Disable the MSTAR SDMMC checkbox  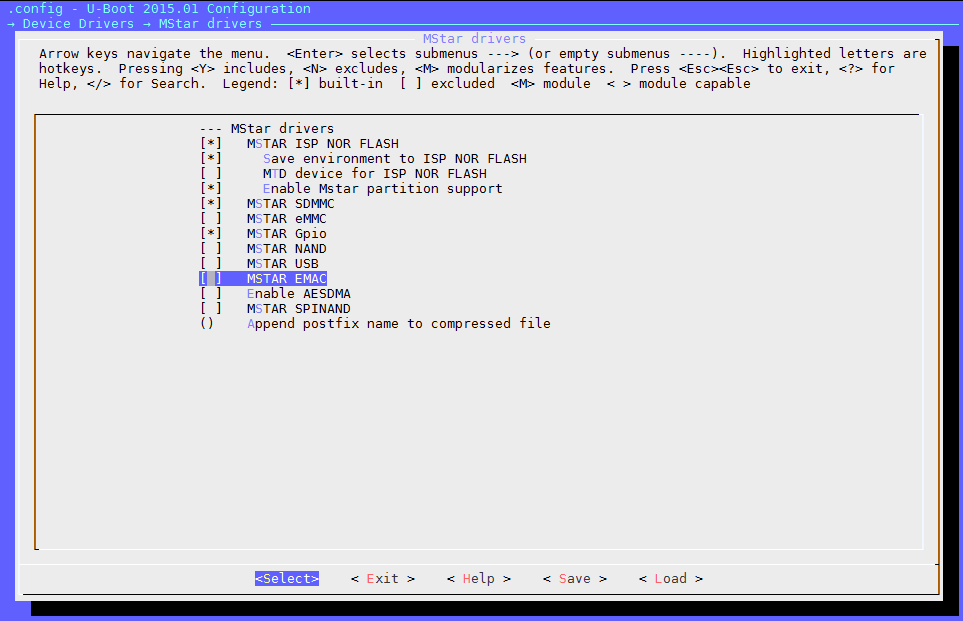pos(210,204)
